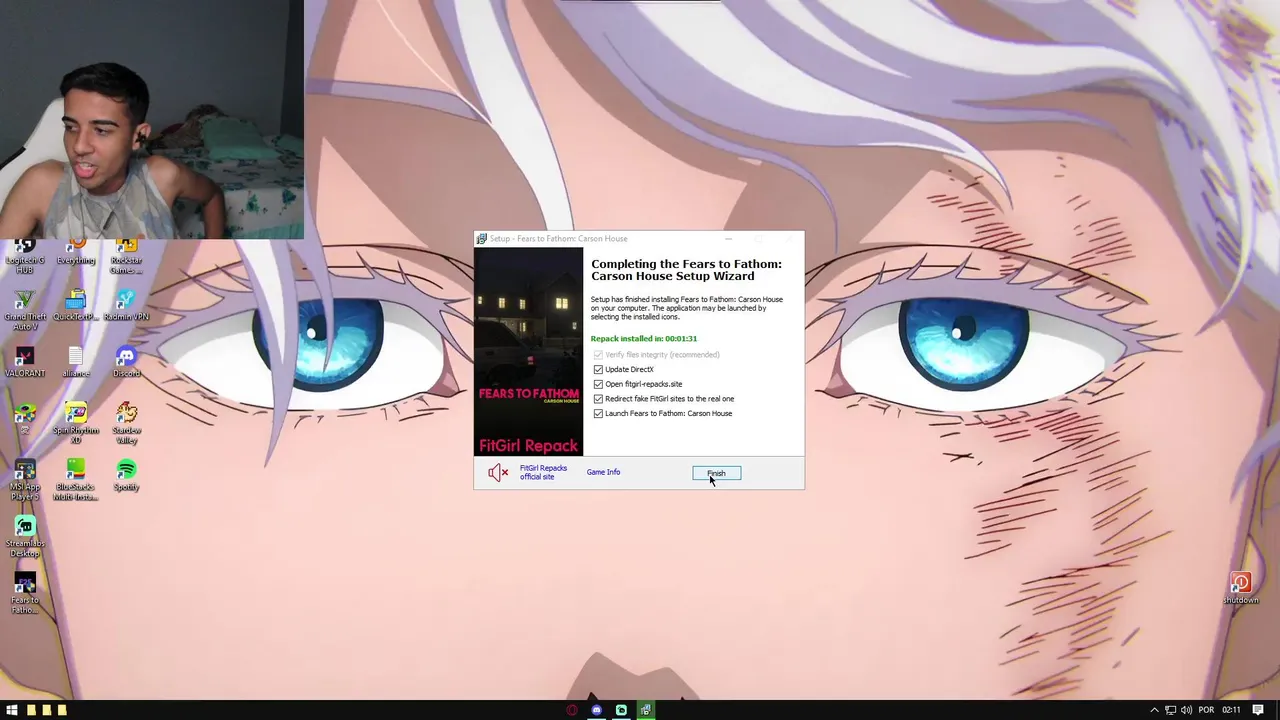Uncheck Launch Fears to Fathom: Carson House
This screenshot has width=1280, height=720.
[598, 413]
